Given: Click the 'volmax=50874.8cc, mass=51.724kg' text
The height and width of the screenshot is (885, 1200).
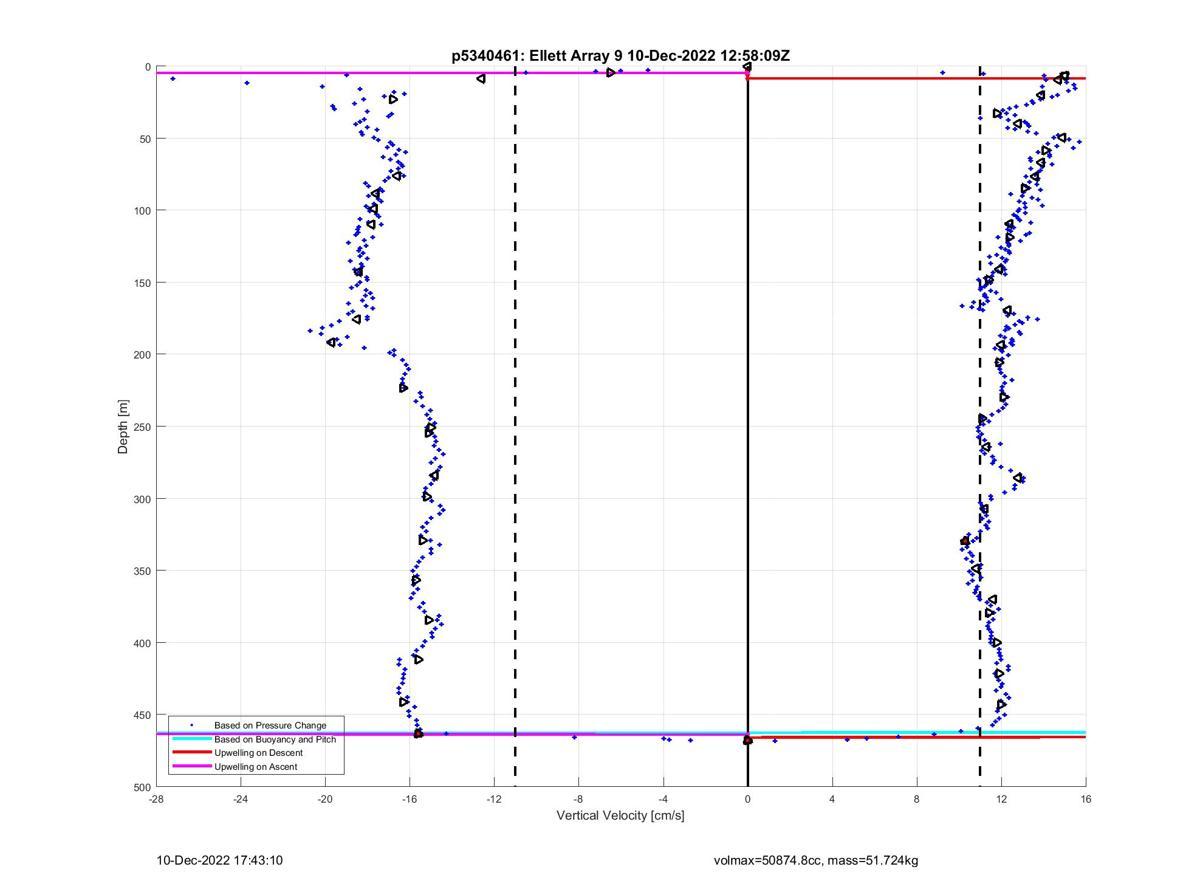Looking at the screenshot, I should [816, 860].
